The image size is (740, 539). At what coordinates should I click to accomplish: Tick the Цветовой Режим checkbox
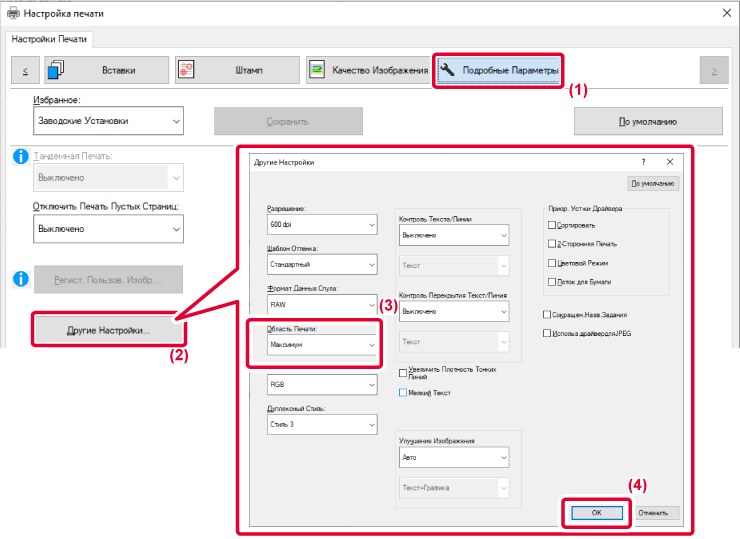551,262
